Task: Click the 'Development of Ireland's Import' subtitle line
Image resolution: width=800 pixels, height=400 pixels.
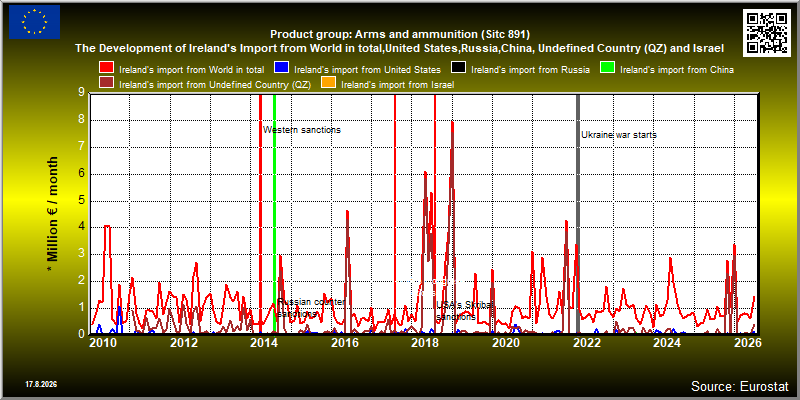Action: pos(400,49)
